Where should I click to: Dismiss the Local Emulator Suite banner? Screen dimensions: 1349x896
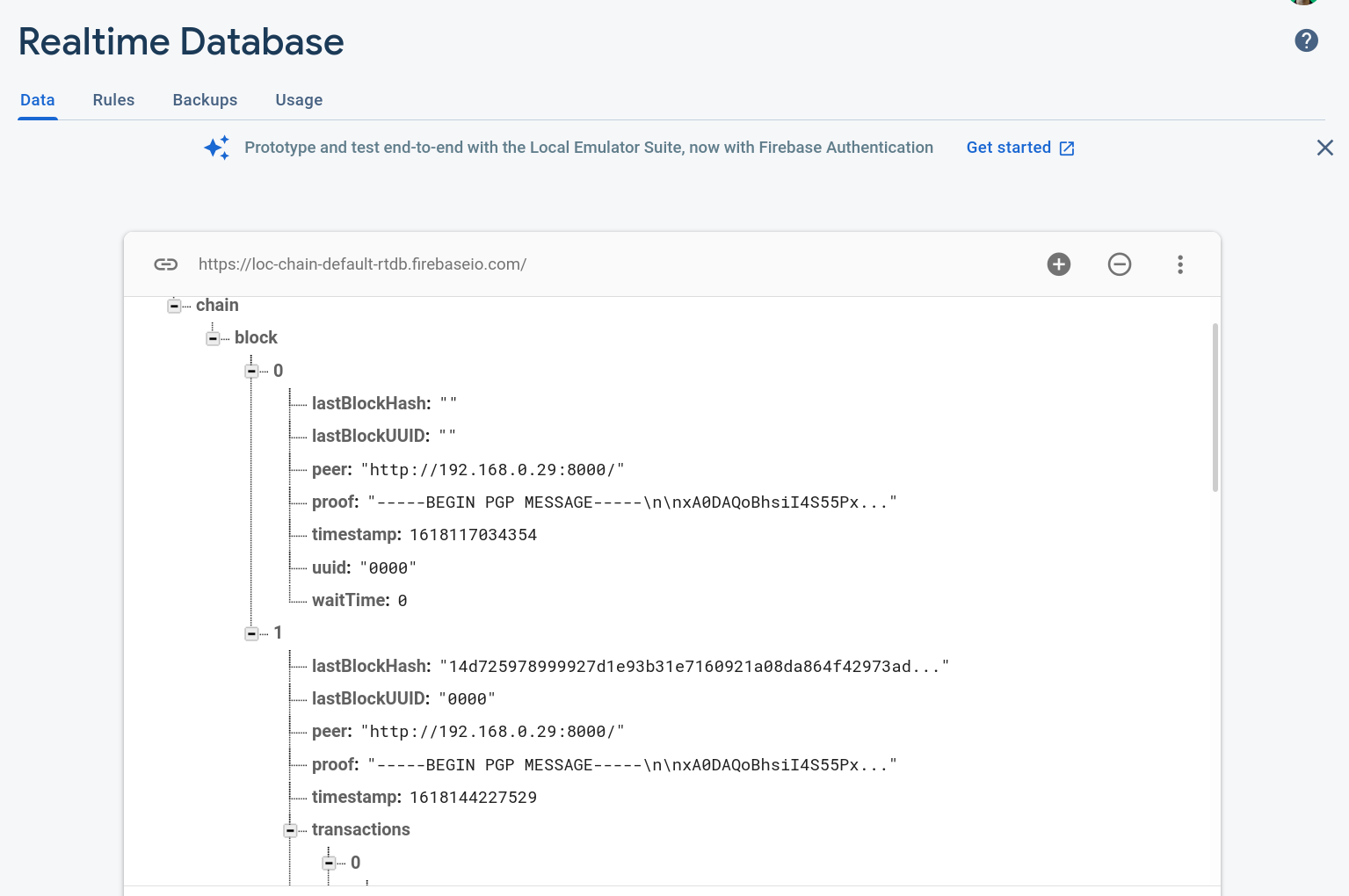(x=1325, y=148)
